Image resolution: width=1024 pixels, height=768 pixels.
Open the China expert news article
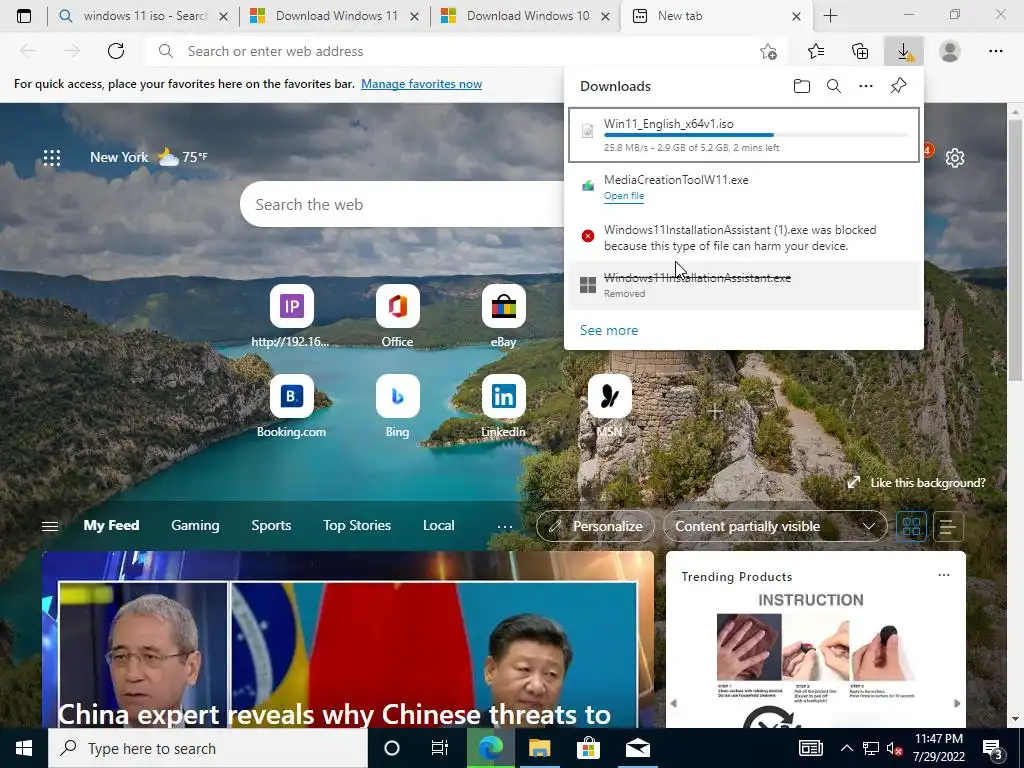347,640
